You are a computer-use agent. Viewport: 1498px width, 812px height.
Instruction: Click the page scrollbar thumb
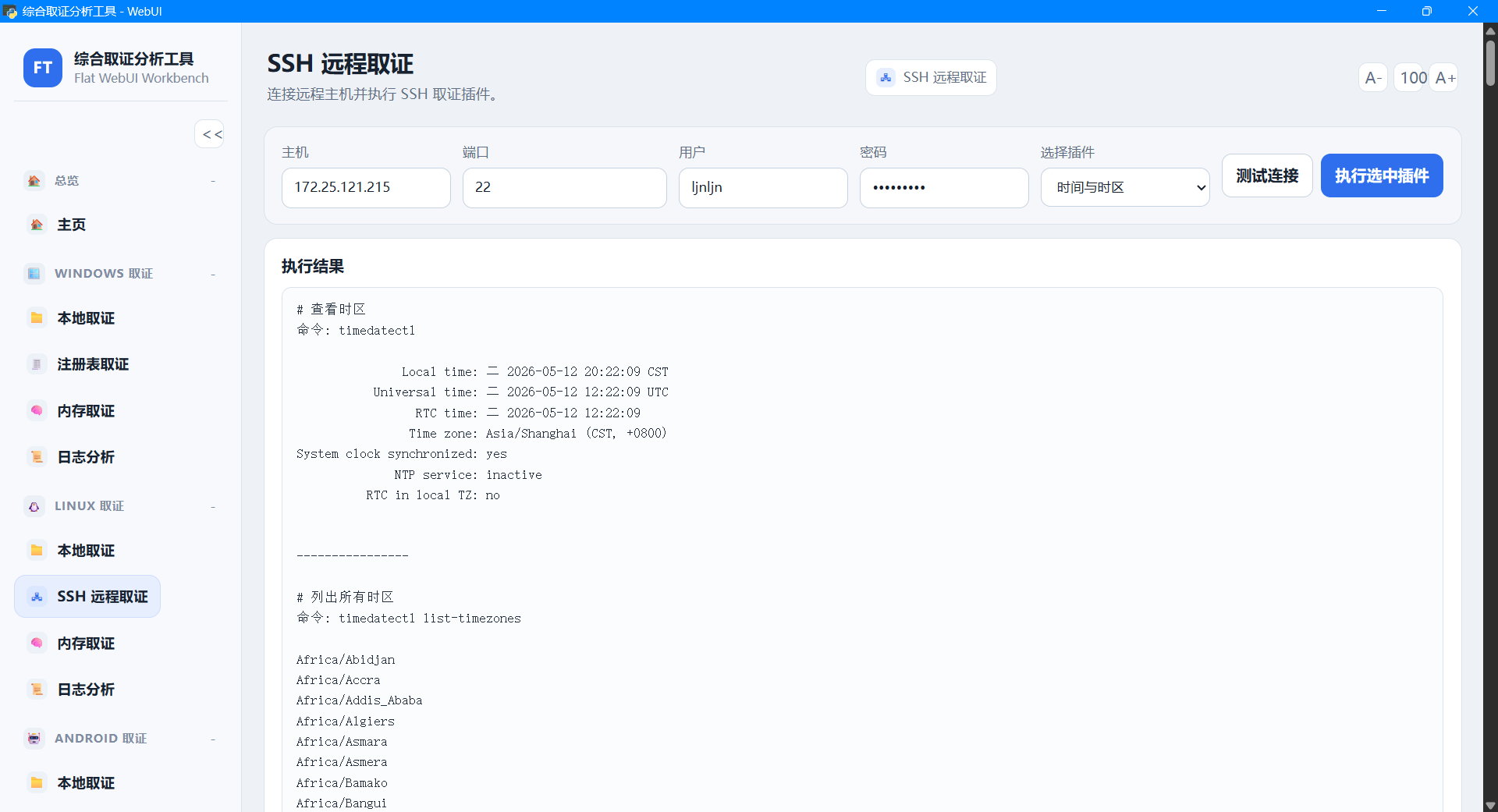1490,63
